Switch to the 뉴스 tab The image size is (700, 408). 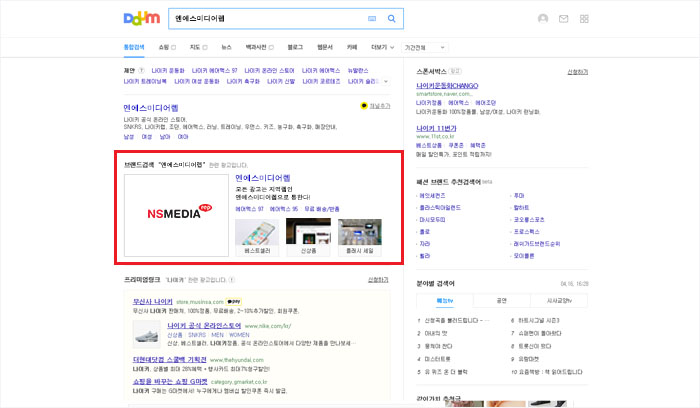[x=226, y=47]
